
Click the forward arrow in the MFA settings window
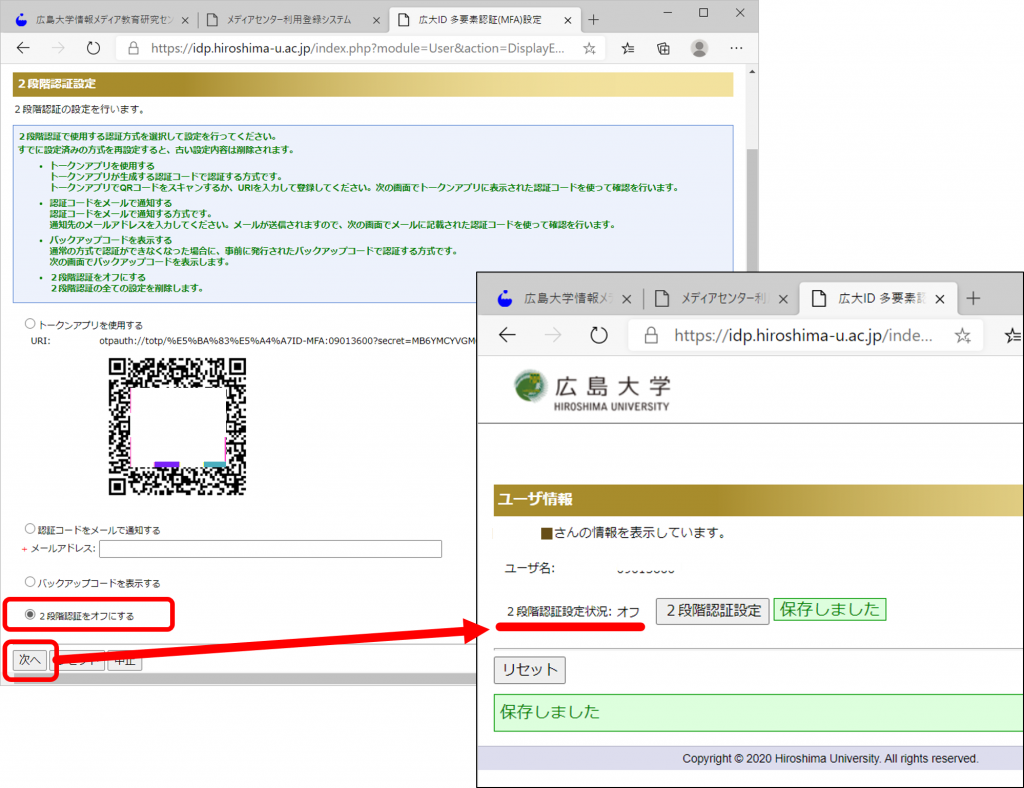coord(58,48)
